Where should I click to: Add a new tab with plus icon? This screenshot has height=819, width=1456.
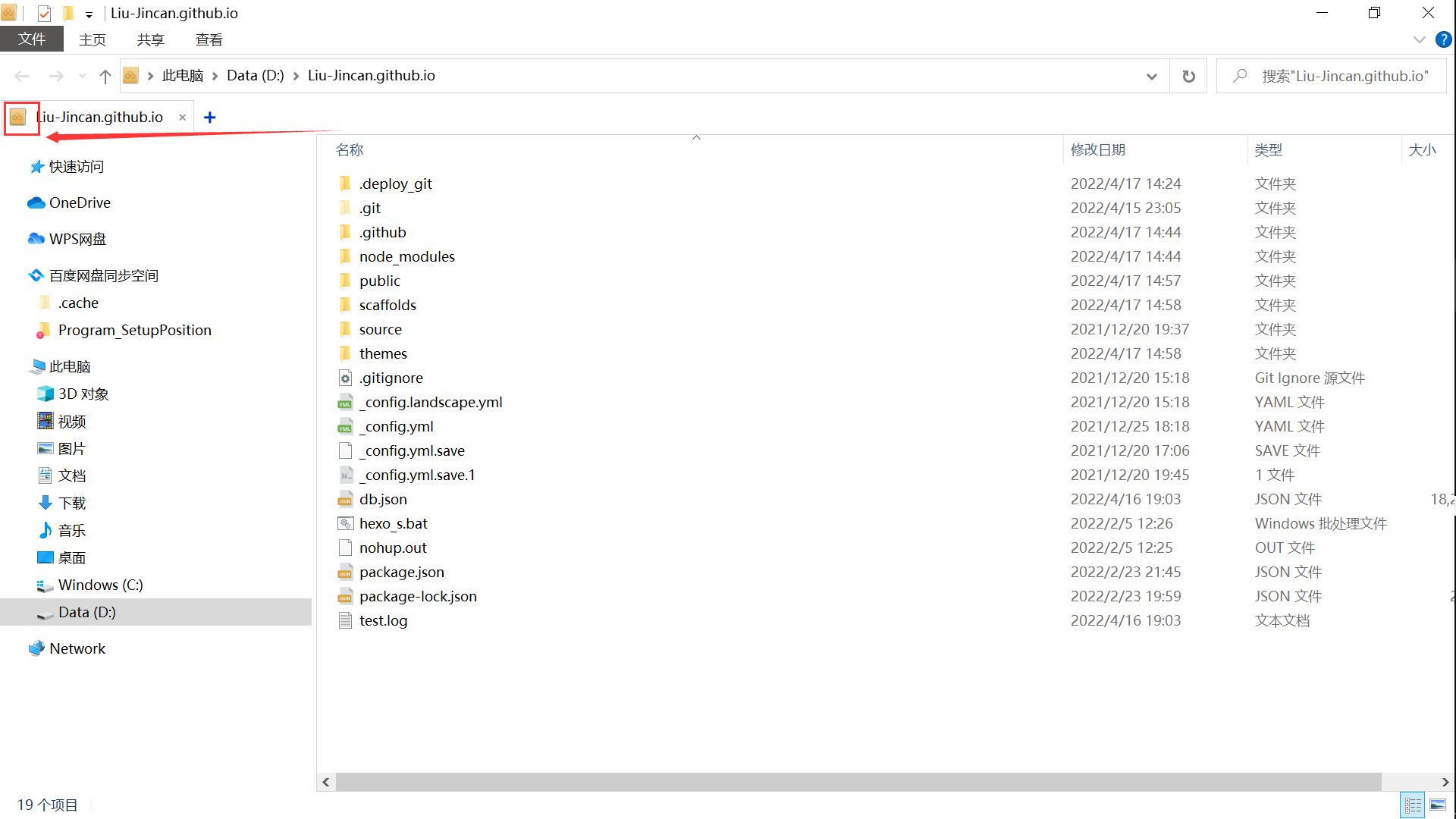tap(210, 118)
